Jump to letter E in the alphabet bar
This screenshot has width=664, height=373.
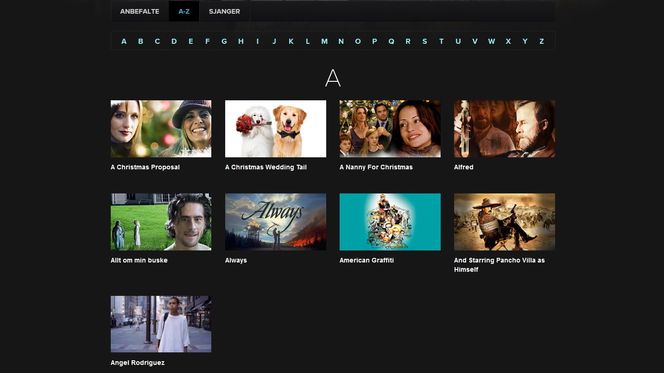coord(191,41)
